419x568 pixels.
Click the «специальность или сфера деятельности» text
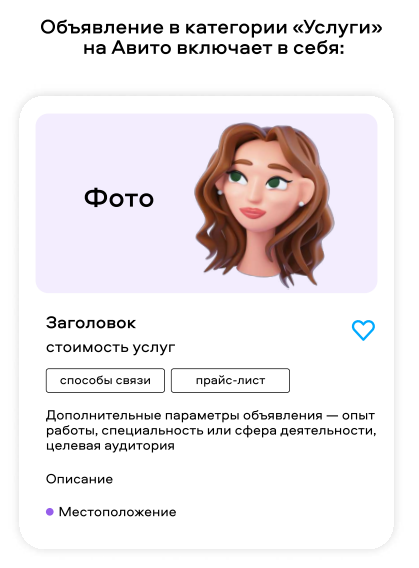[x=238, y=431]
